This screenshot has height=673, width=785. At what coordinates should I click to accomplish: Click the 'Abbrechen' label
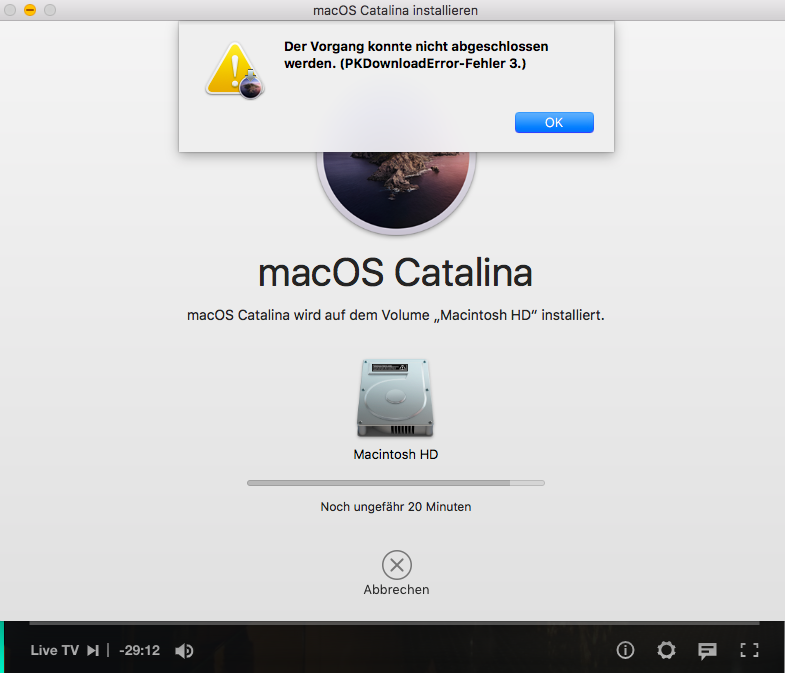(397, 590)
